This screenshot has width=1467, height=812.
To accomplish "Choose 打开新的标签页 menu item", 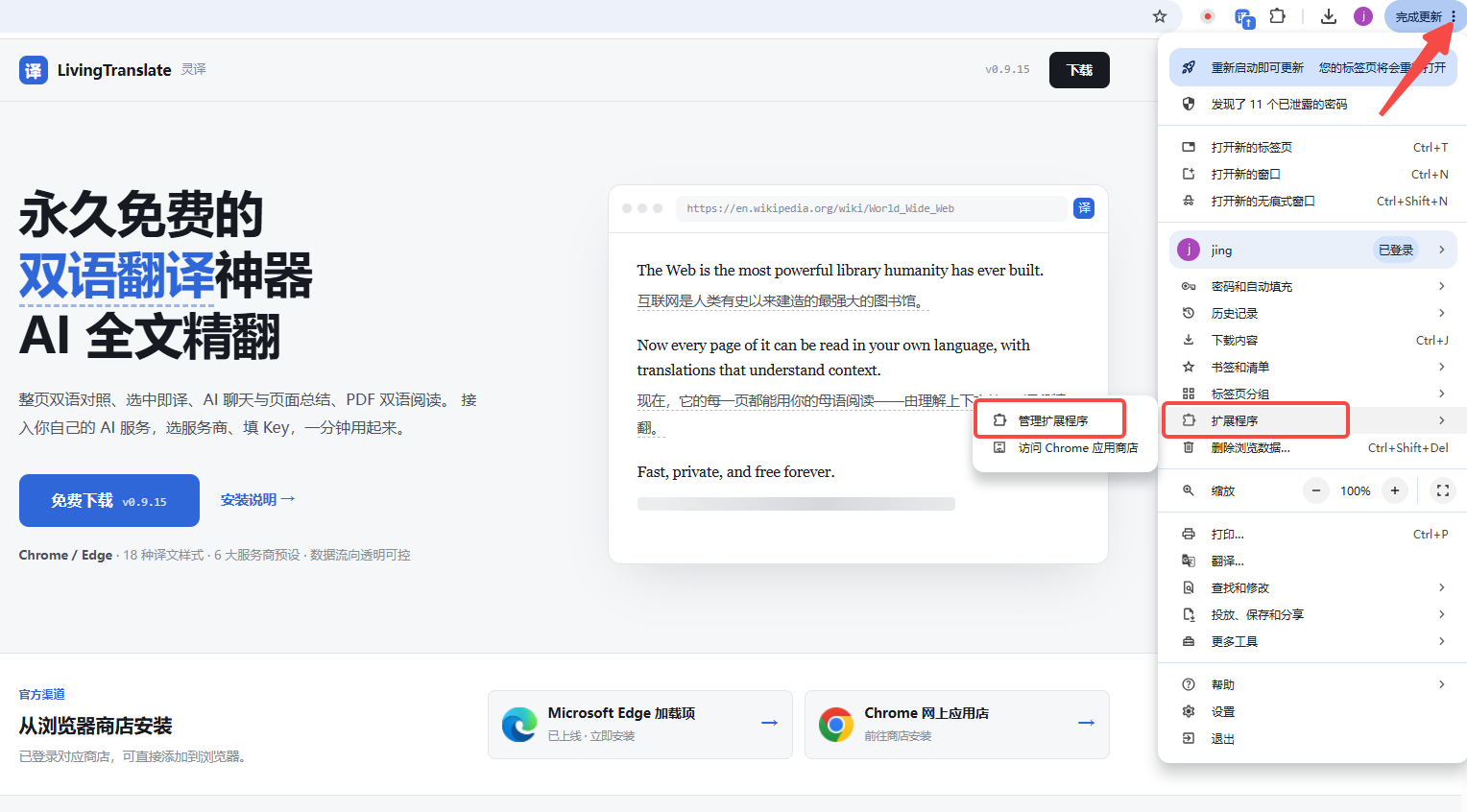I will coord(1312,147).
